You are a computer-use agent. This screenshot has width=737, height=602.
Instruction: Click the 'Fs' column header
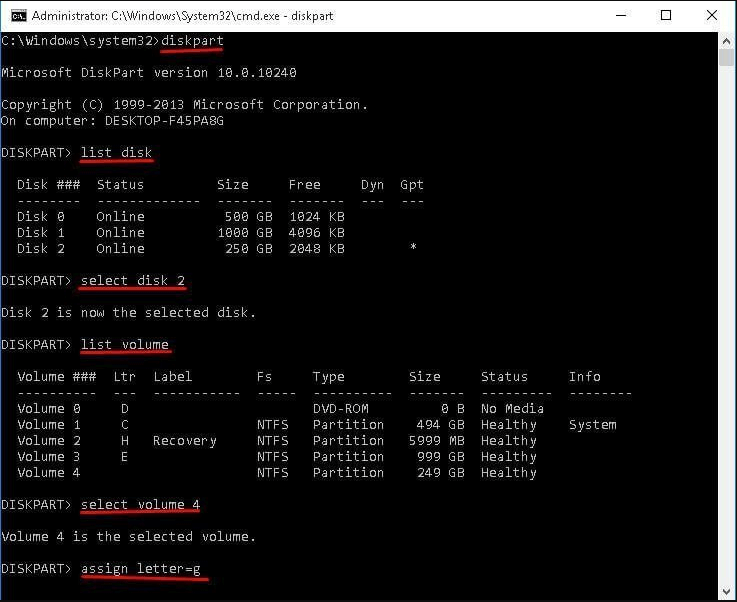tap(265, 377)
